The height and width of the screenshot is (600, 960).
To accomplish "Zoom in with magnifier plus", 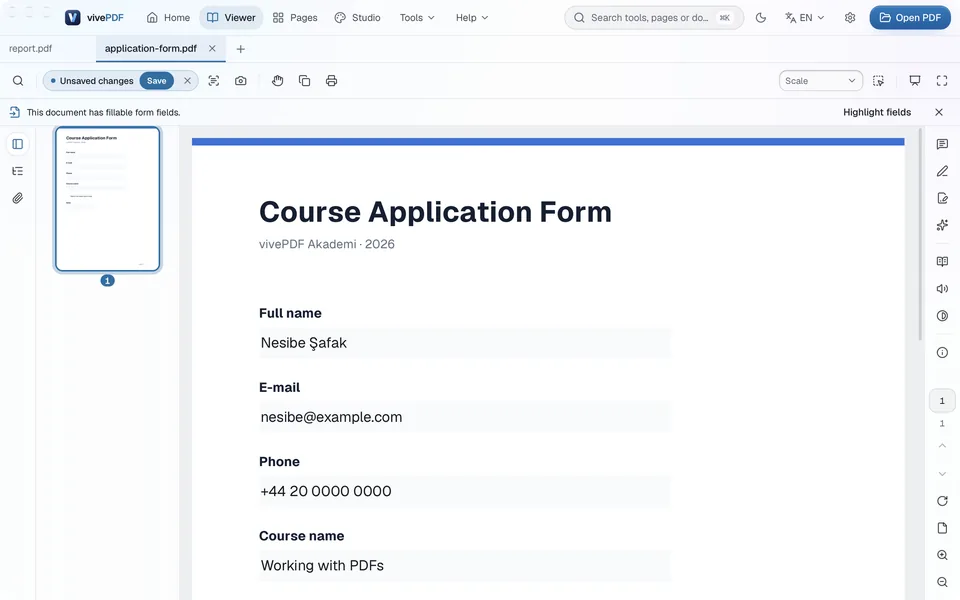I will coord(942,555).
